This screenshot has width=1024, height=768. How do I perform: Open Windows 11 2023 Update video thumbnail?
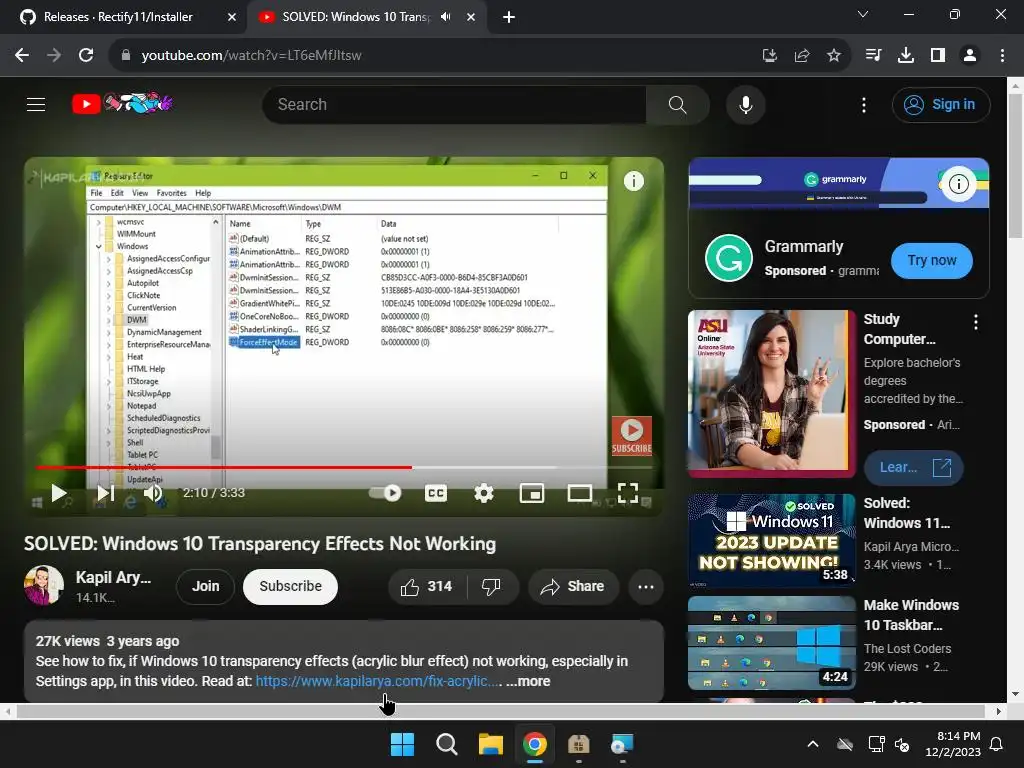point(771,540)
